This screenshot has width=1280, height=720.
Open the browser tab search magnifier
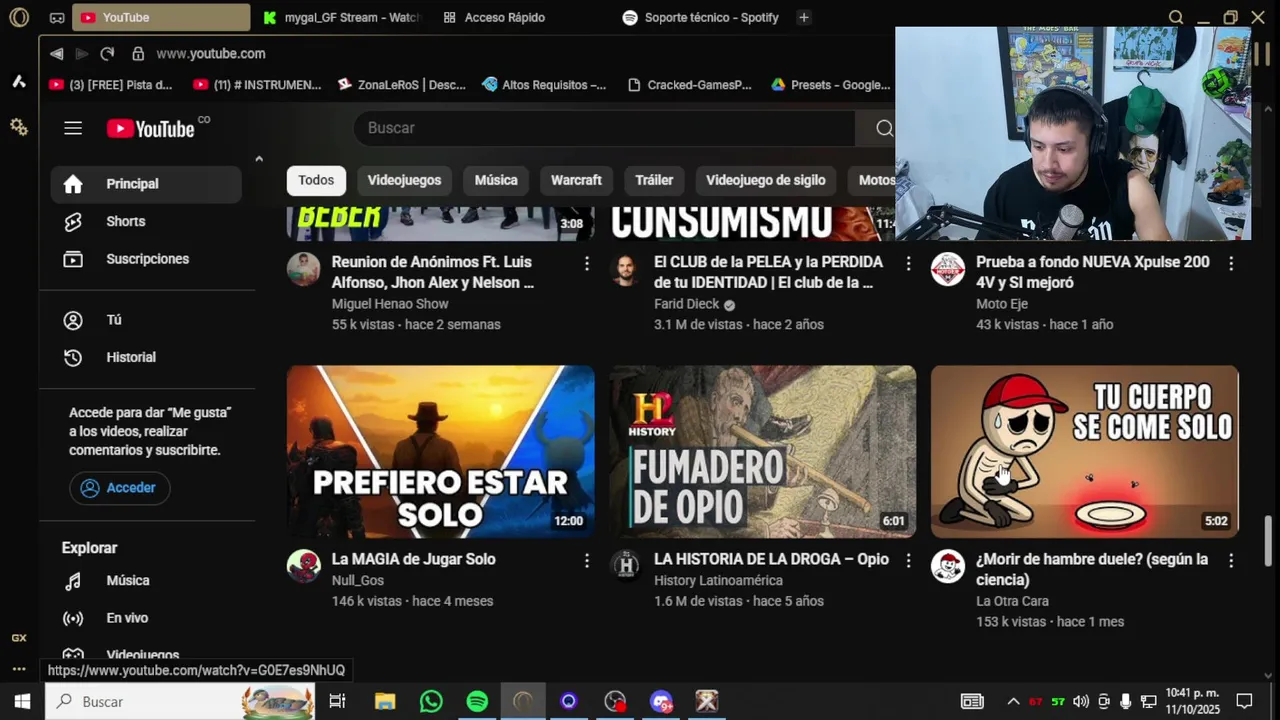1176,17
